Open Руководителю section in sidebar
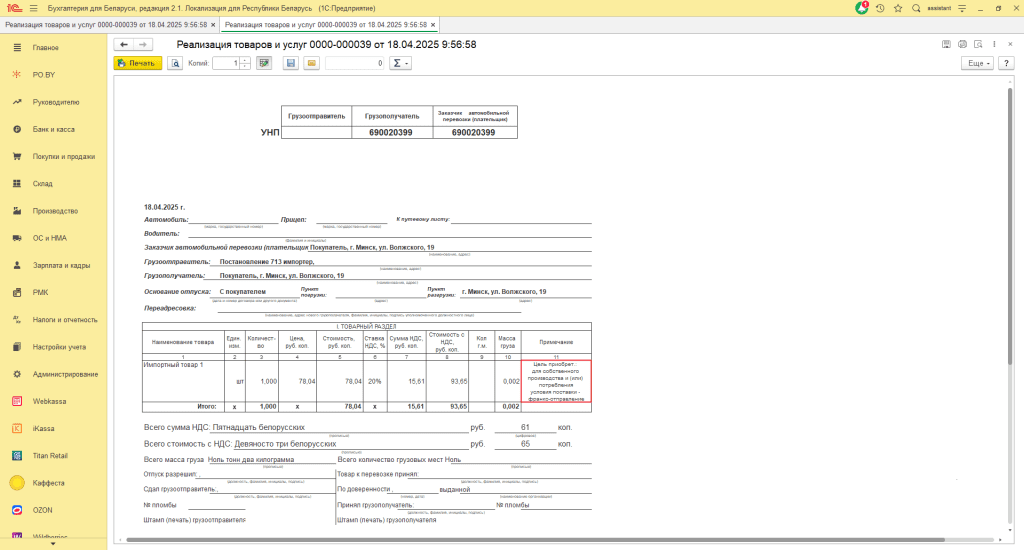1024x550 pixels. pyautogui.click(x=56, y=103)
